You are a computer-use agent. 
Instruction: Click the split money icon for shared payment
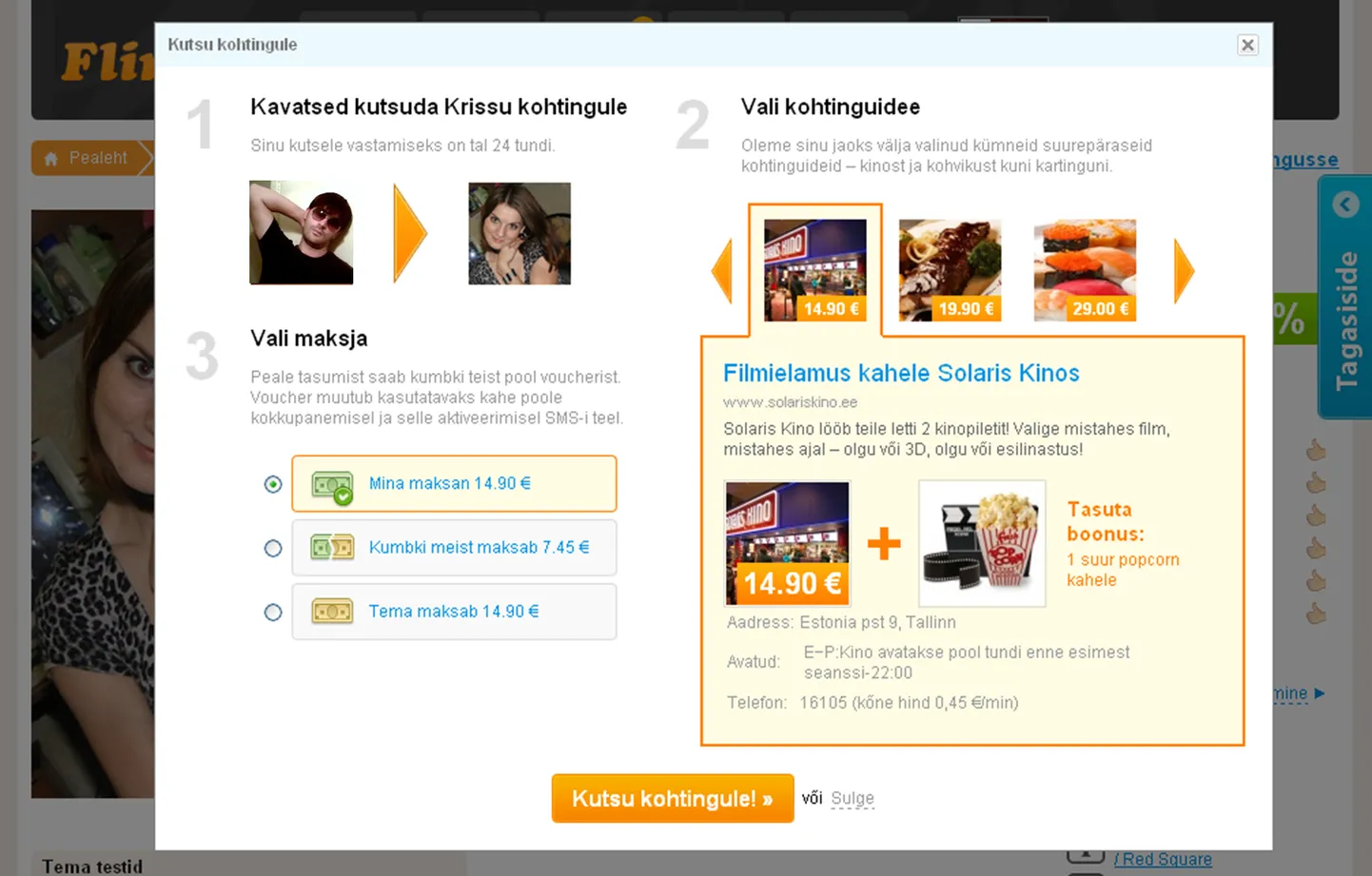tap(332, 548)
